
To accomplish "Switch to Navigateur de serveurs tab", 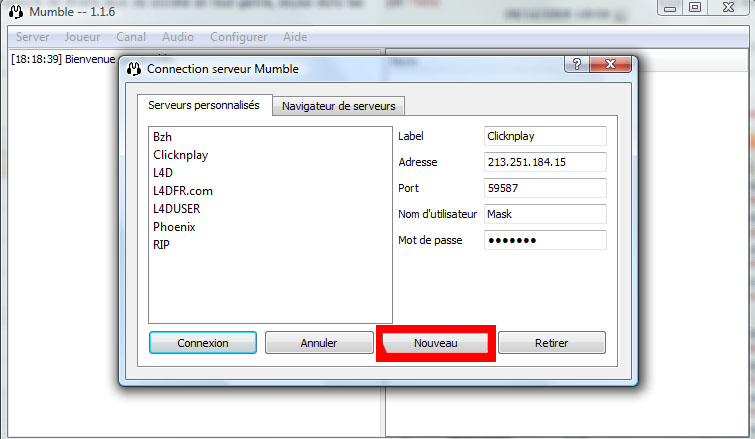I will click(x=338, y=106).
